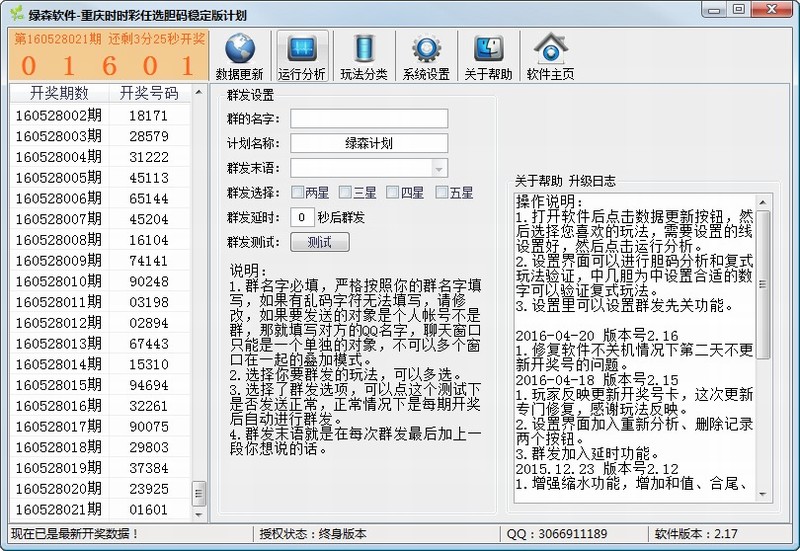Open 系统设置 gear icon
800x551 pixels.
(426, 50)
